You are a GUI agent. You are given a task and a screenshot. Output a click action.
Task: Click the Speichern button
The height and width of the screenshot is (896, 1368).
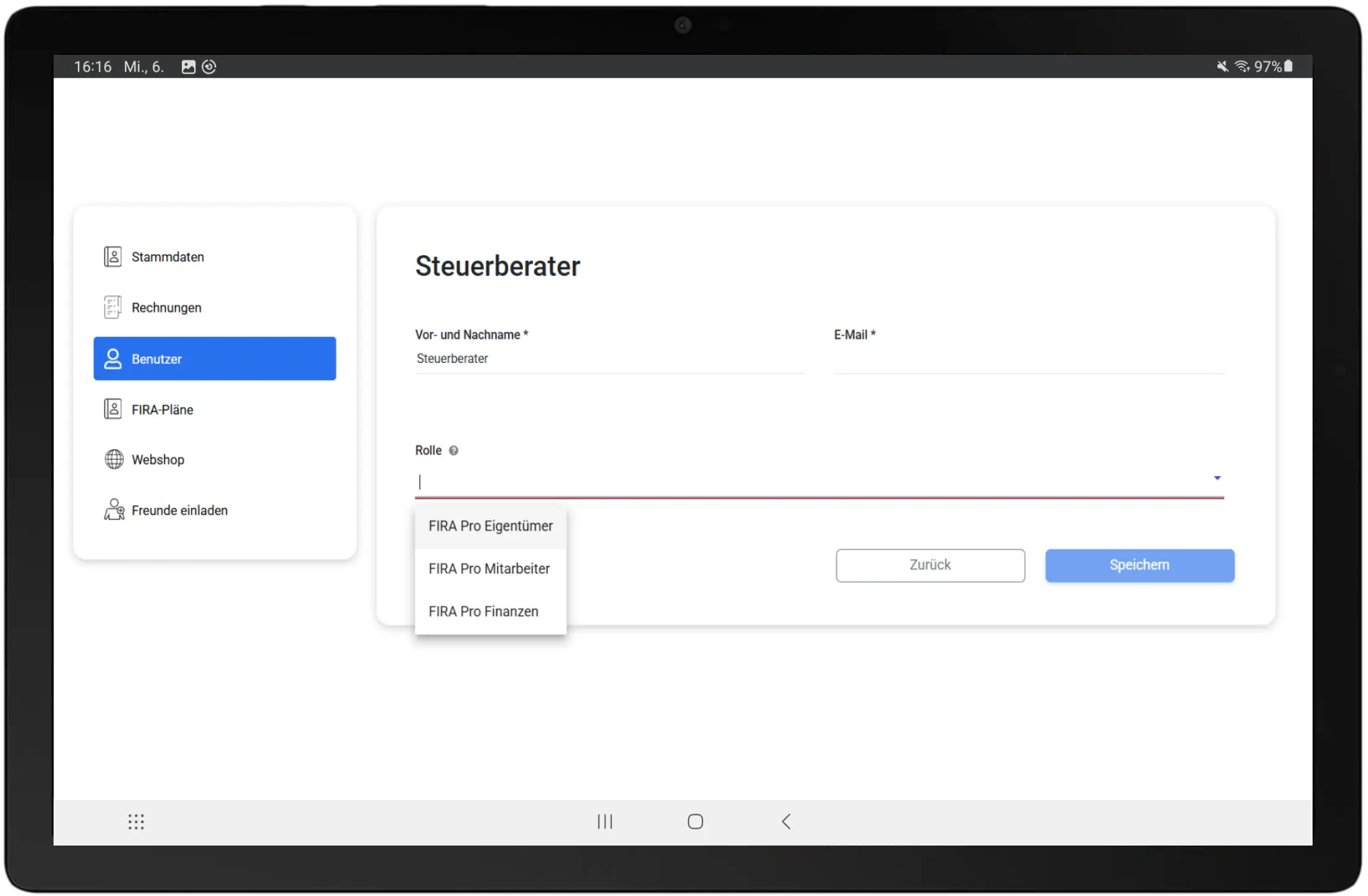pyautogui.click(x=1139, y=565)
